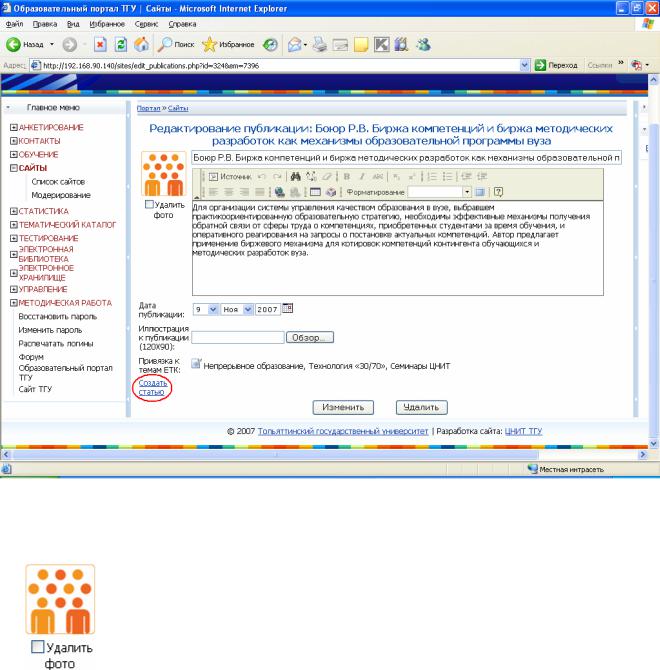Open the Сервис menu

[146, 24]
